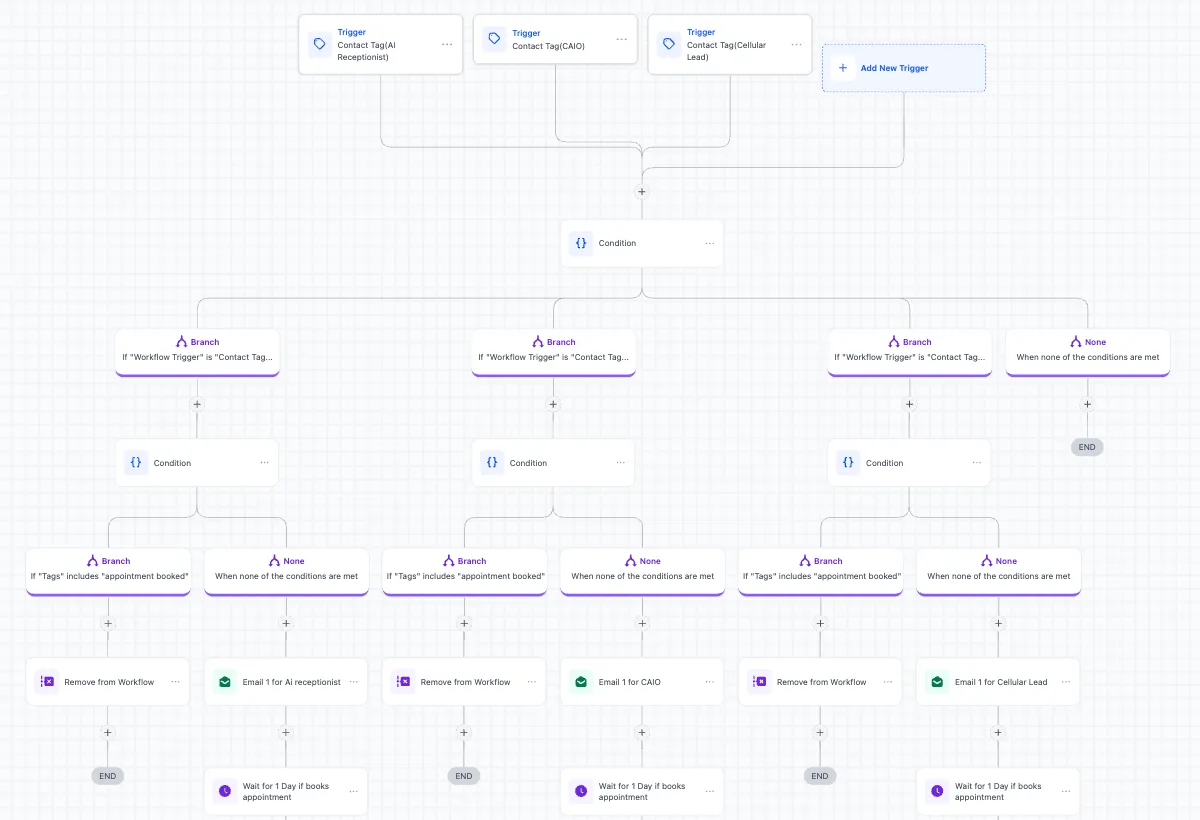Image resolution: width=1200 pixels, height=820 pixels.
Task: Open three-dots menu on Email 1 for Ai receptionist
Action: [x=354, y=682]
